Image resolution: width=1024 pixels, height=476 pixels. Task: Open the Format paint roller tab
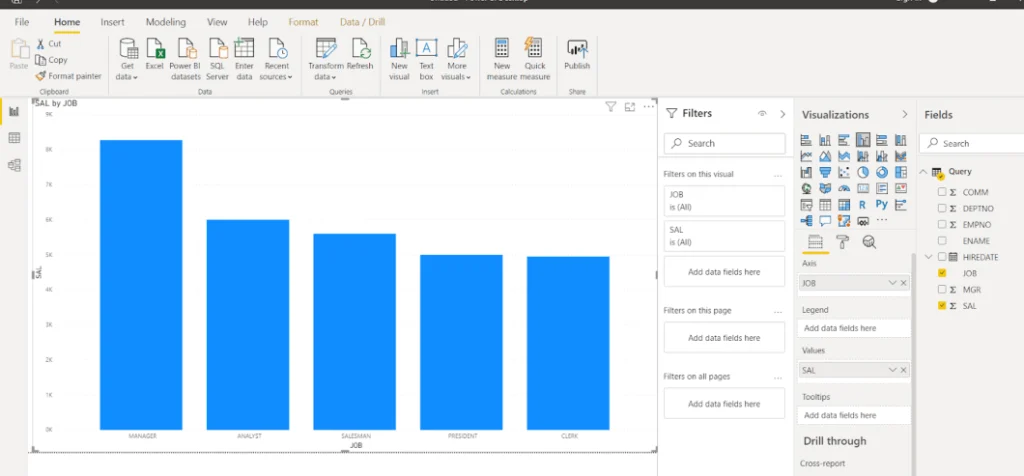coord(842,242)
